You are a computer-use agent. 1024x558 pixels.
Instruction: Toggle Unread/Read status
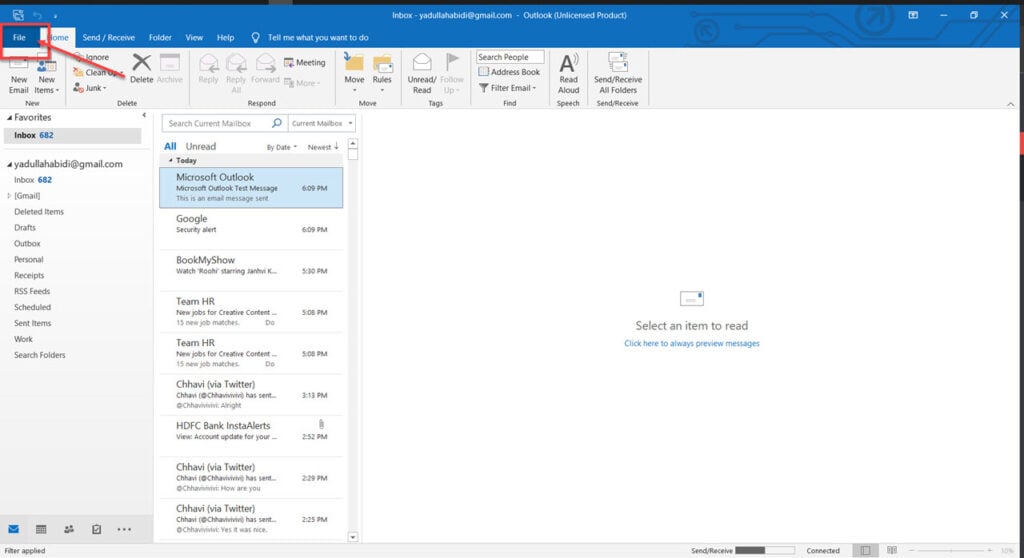tap(422, 73)
